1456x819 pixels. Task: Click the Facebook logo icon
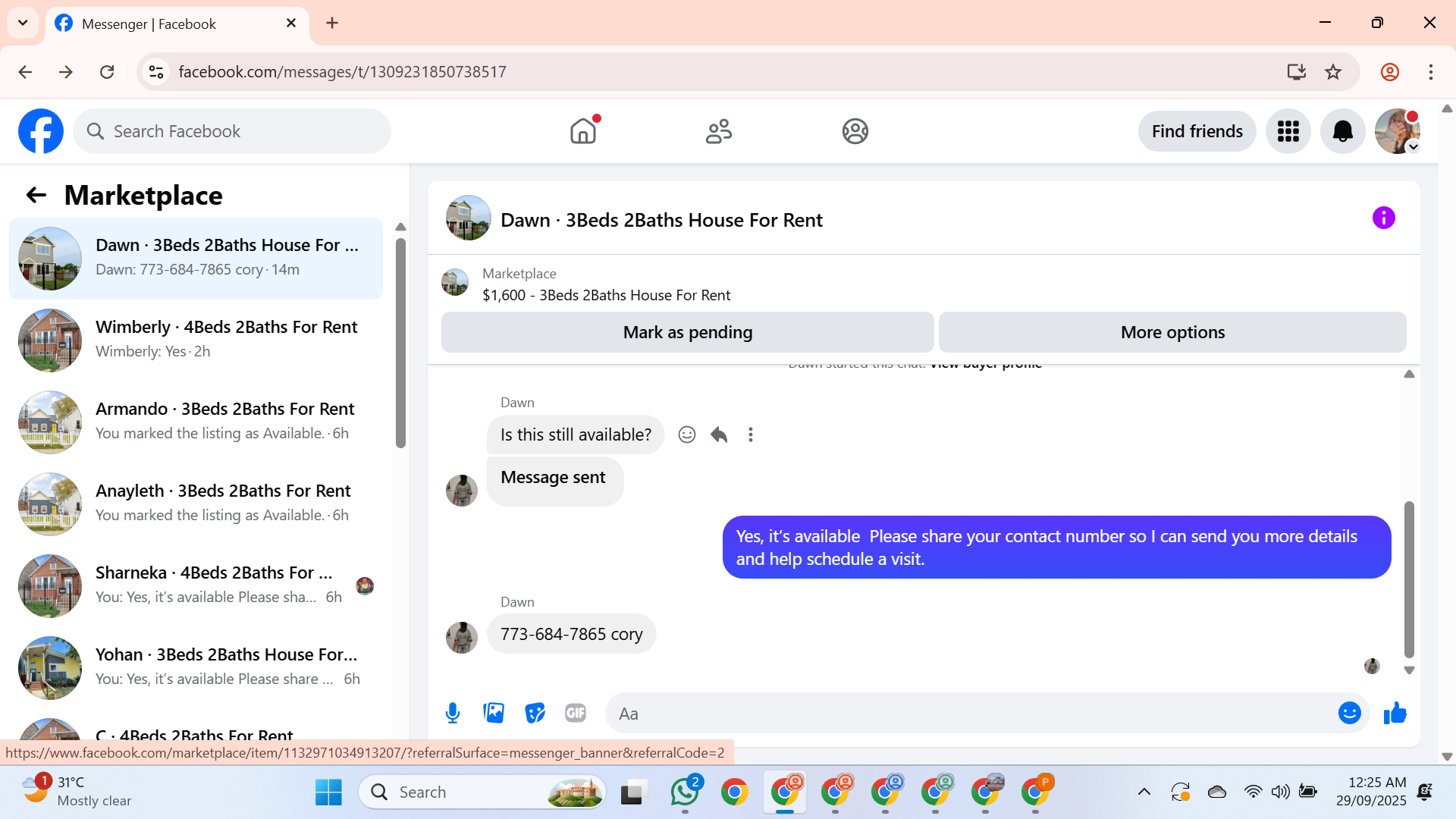click(41, 131)
